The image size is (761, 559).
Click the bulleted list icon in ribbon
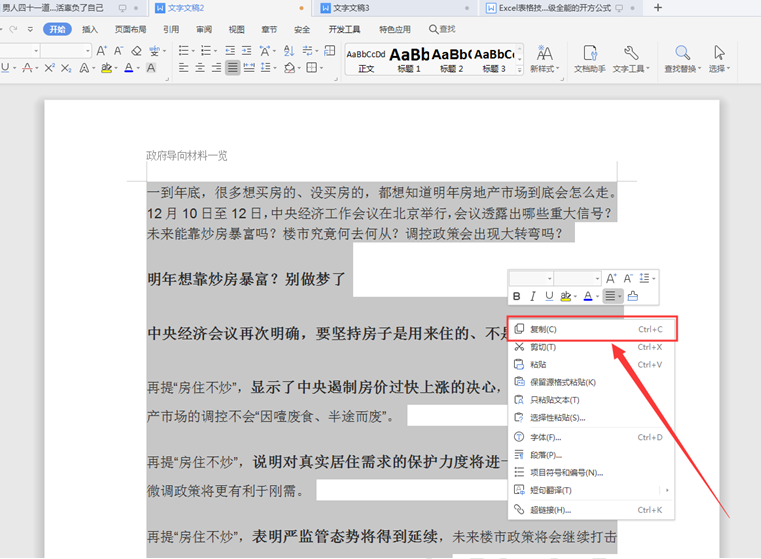click(x=183, y=50)
